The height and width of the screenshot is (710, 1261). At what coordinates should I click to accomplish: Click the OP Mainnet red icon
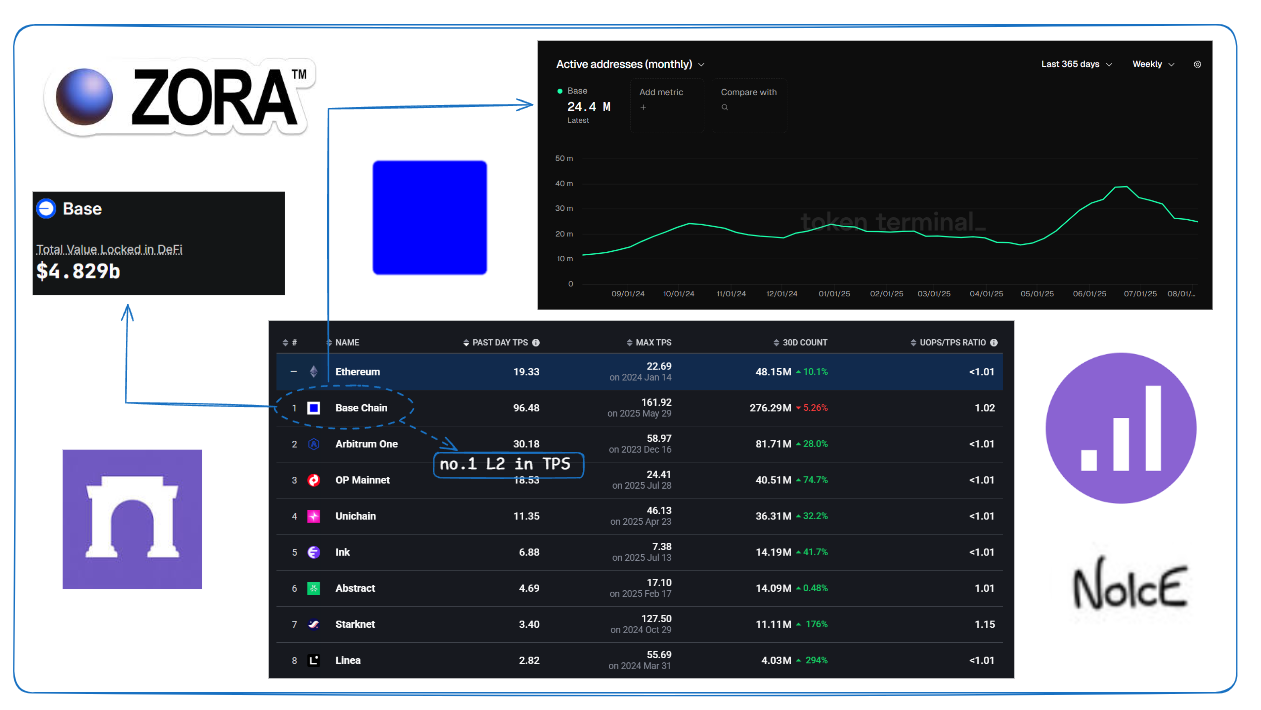(313, 480)
